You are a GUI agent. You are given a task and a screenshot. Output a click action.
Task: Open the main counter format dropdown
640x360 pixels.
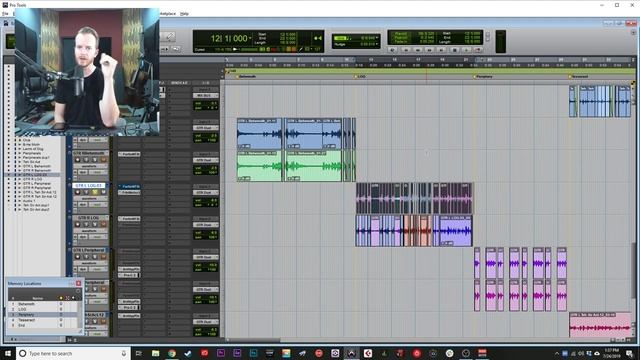pyautogui.click(x=250, y=38)
